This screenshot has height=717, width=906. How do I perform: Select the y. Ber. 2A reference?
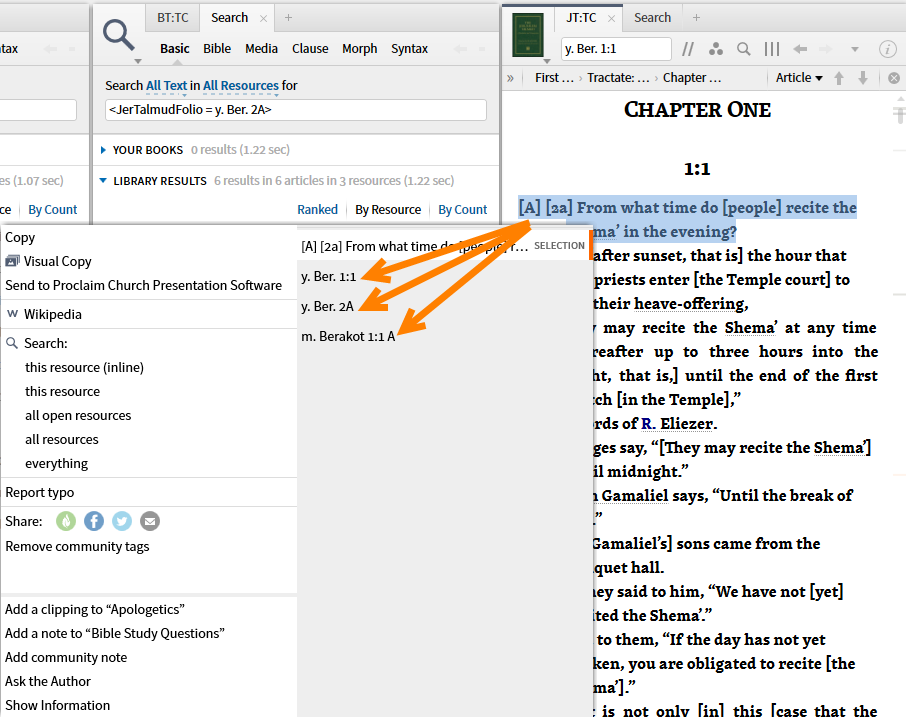[327, 307]
